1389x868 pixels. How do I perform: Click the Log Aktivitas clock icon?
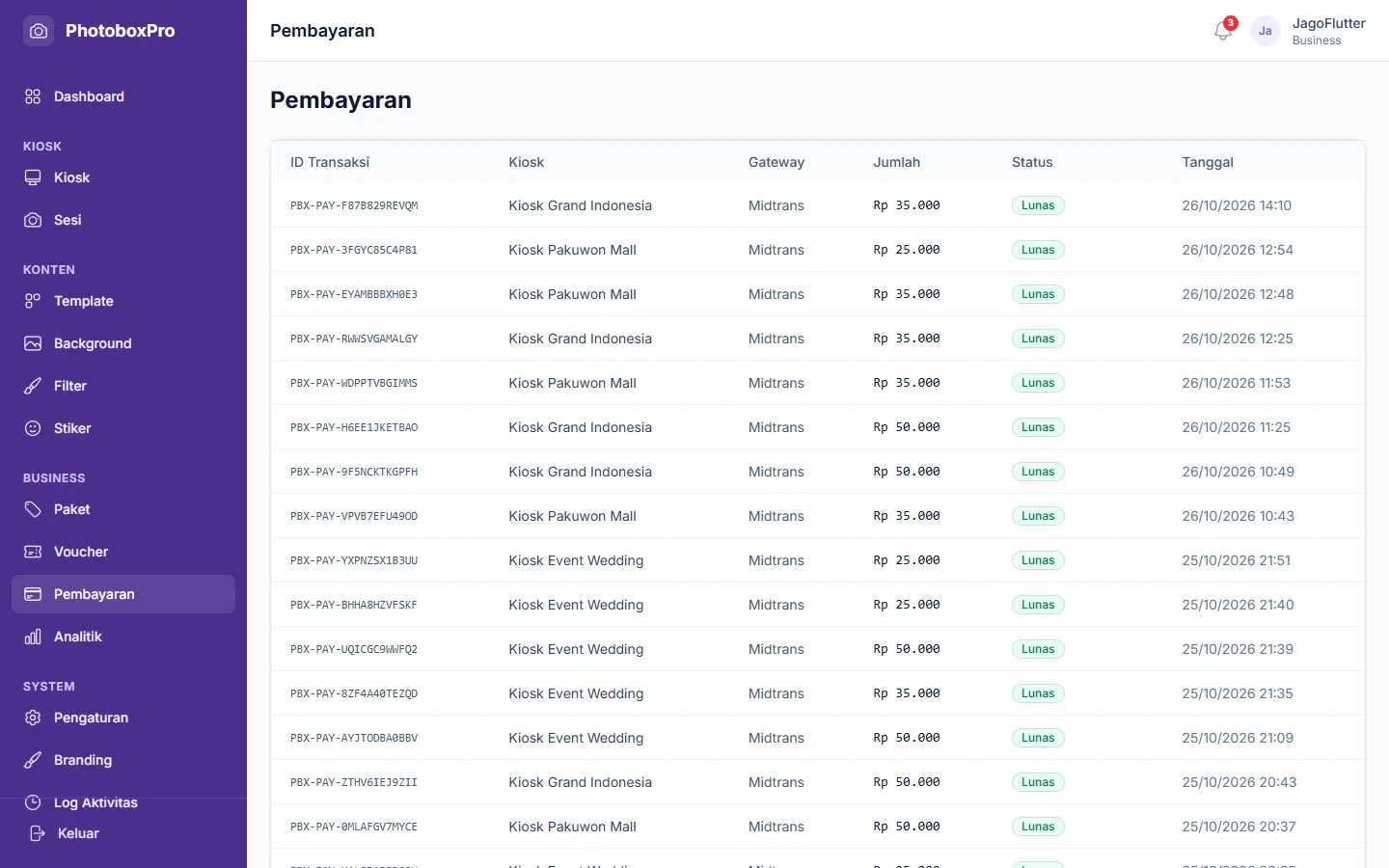[x=33, y=802]
